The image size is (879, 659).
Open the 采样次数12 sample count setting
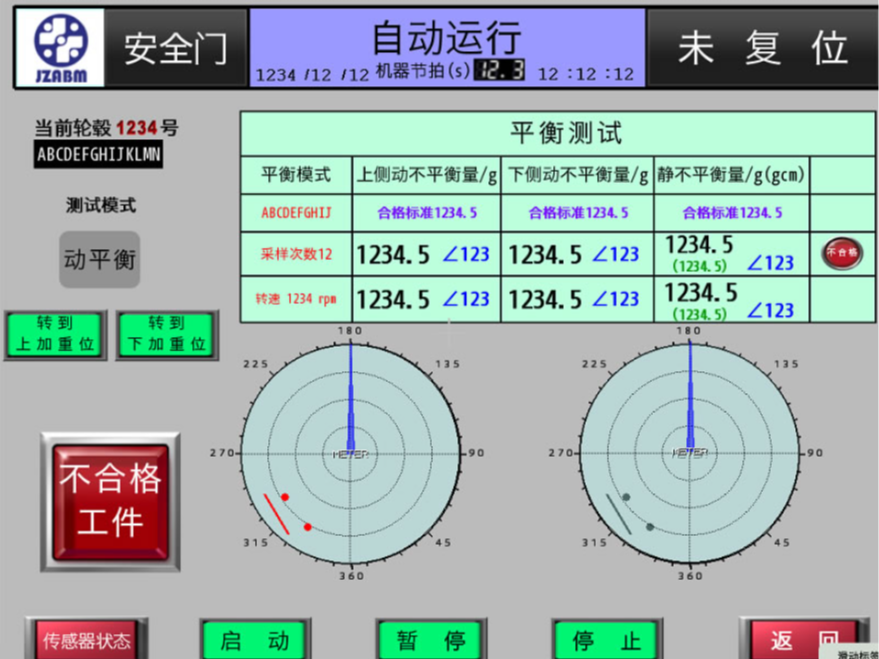(x=296, y=256)
